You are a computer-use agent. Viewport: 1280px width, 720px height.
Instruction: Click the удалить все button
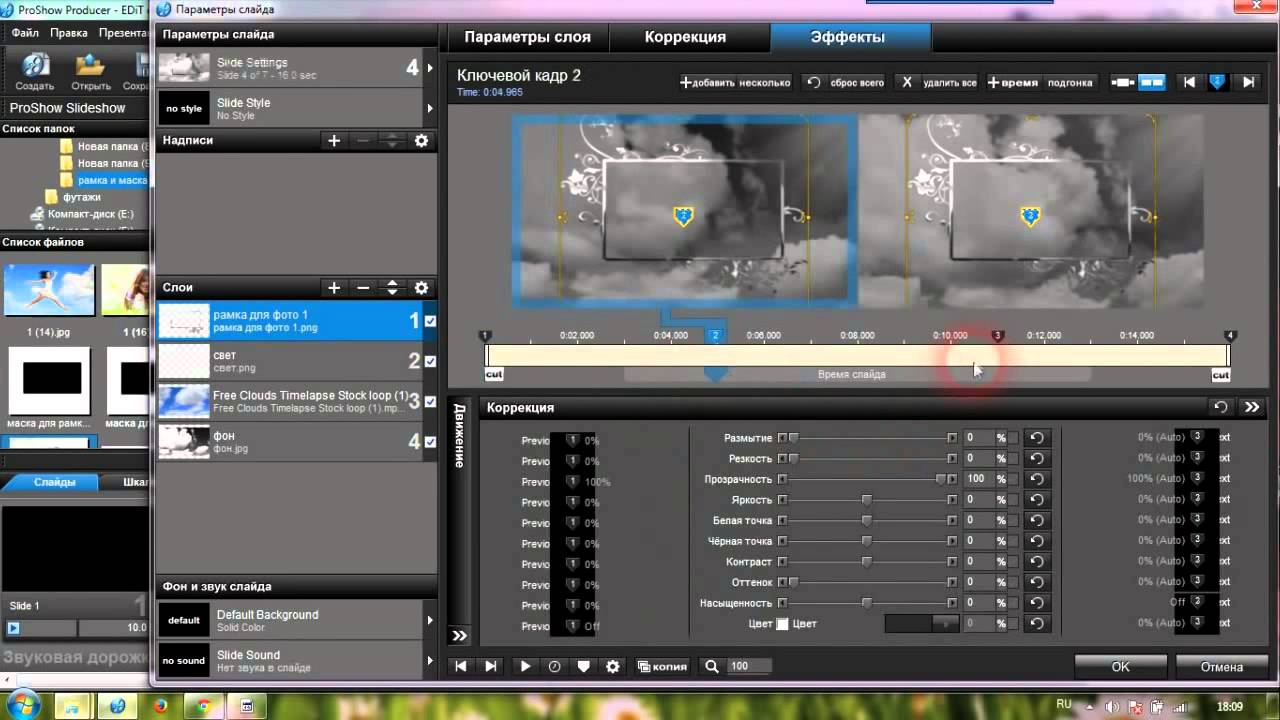(x=938, y=83)
